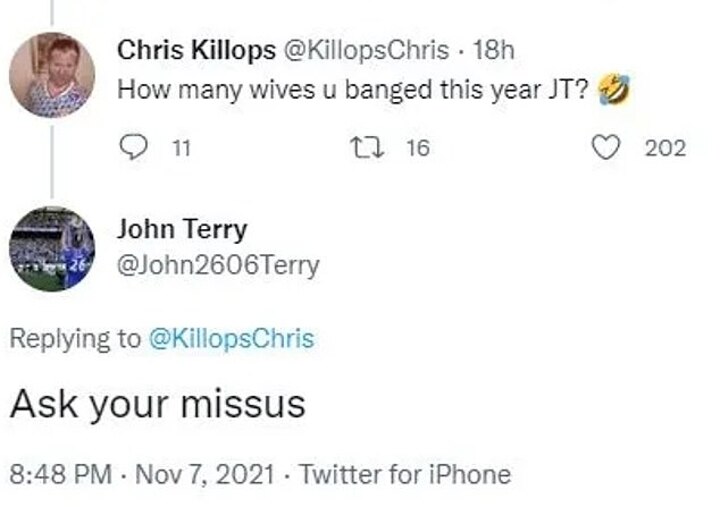This screenshot has height=507, width=720.
Task: Click the 8:48 PM tweet time
Action: pyautogui.click(x=61, y=473)
